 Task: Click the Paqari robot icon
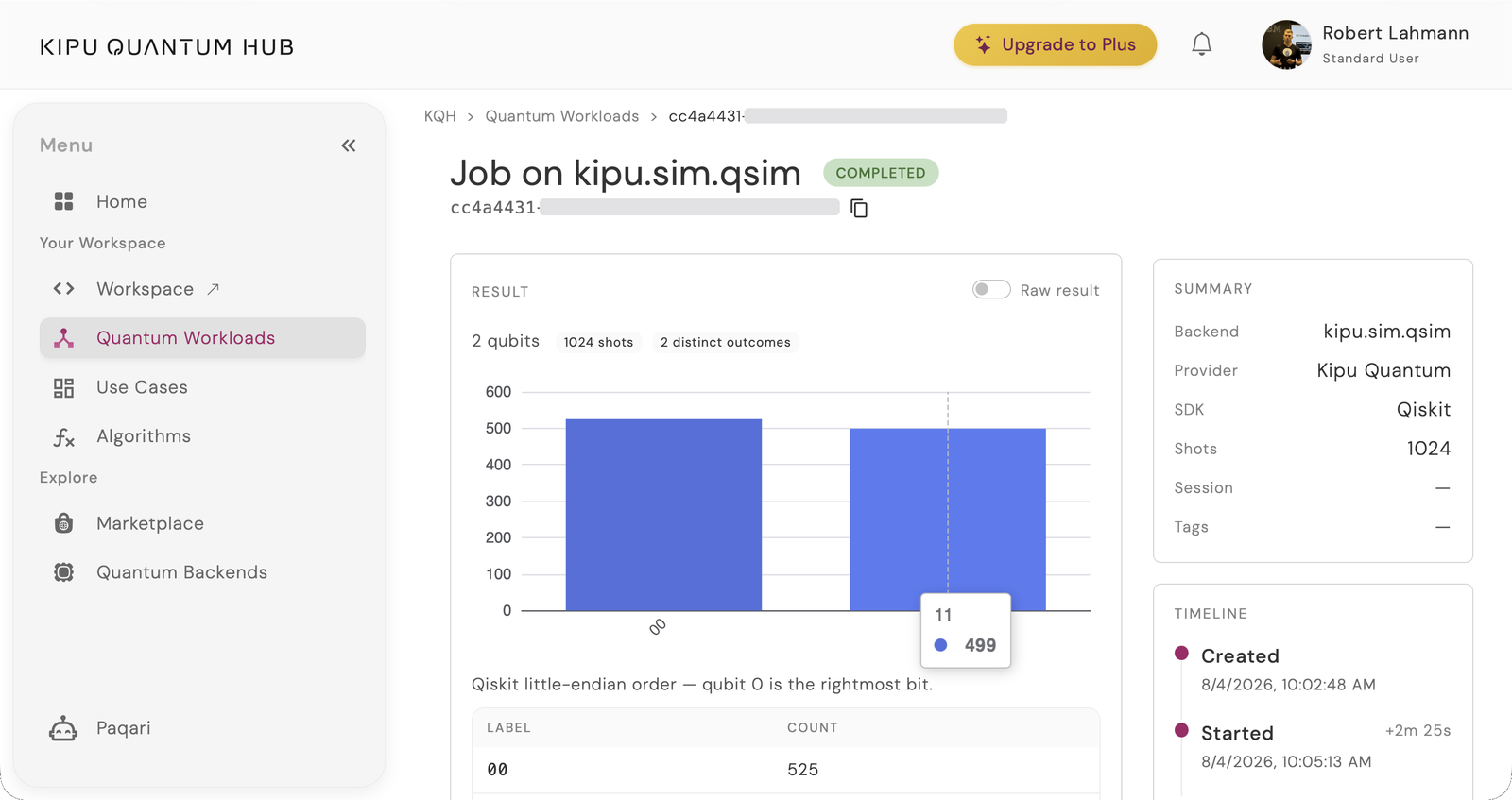63,728
